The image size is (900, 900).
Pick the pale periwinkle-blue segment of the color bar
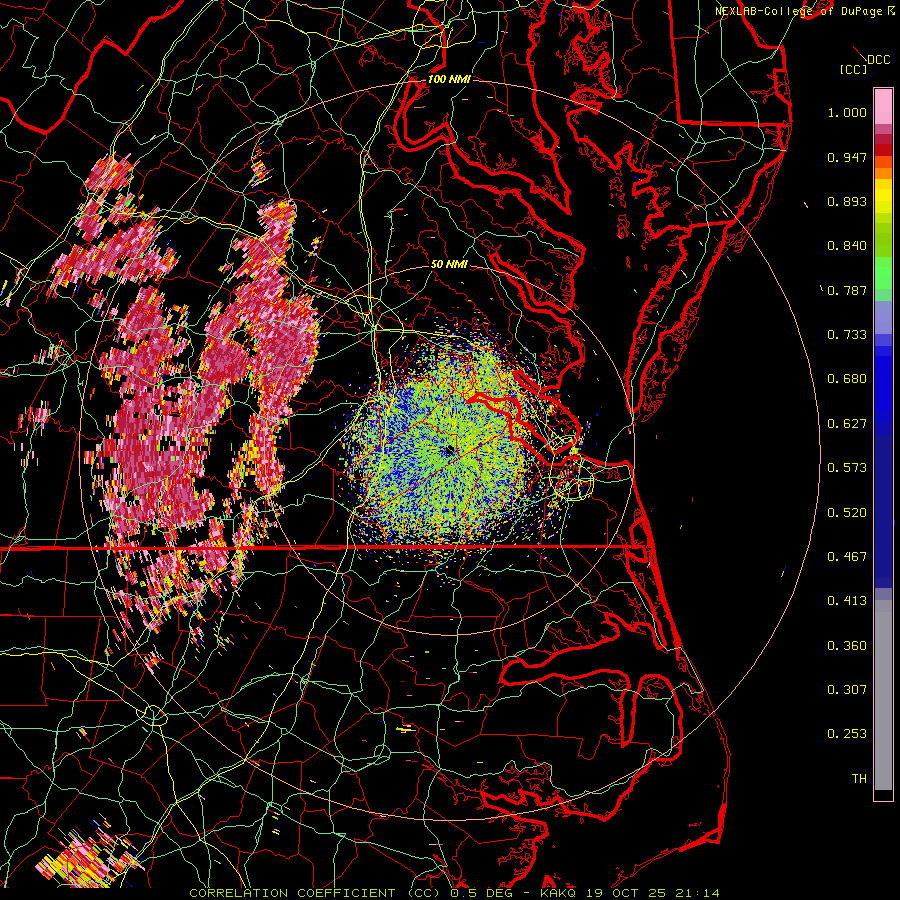tap(883, 317)
